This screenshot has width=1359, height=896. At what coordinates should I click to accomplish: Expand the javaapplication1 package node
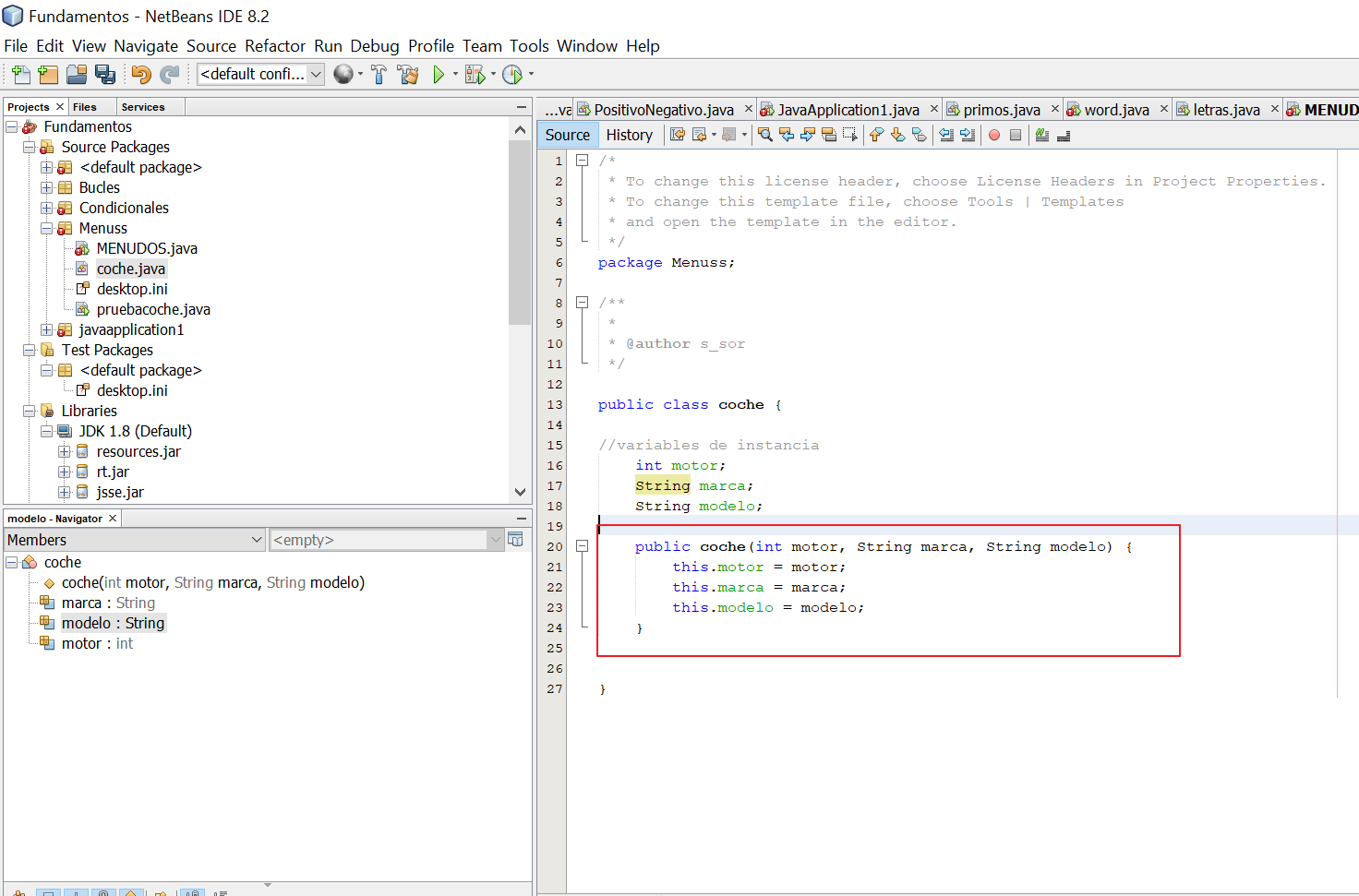[46, 329]
